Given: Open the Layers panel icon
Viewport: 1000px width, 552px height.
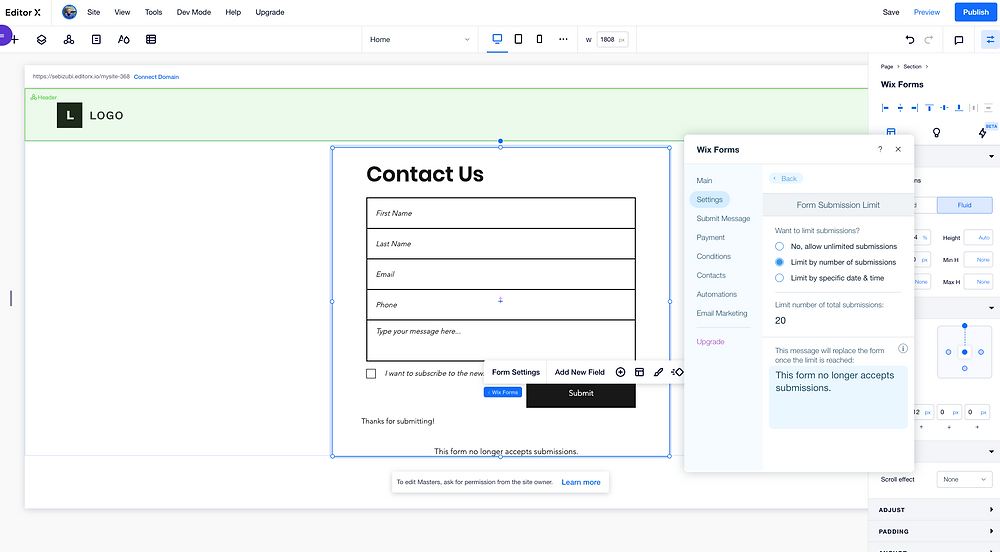Looking at the screenshot, I should pos(41,40).
